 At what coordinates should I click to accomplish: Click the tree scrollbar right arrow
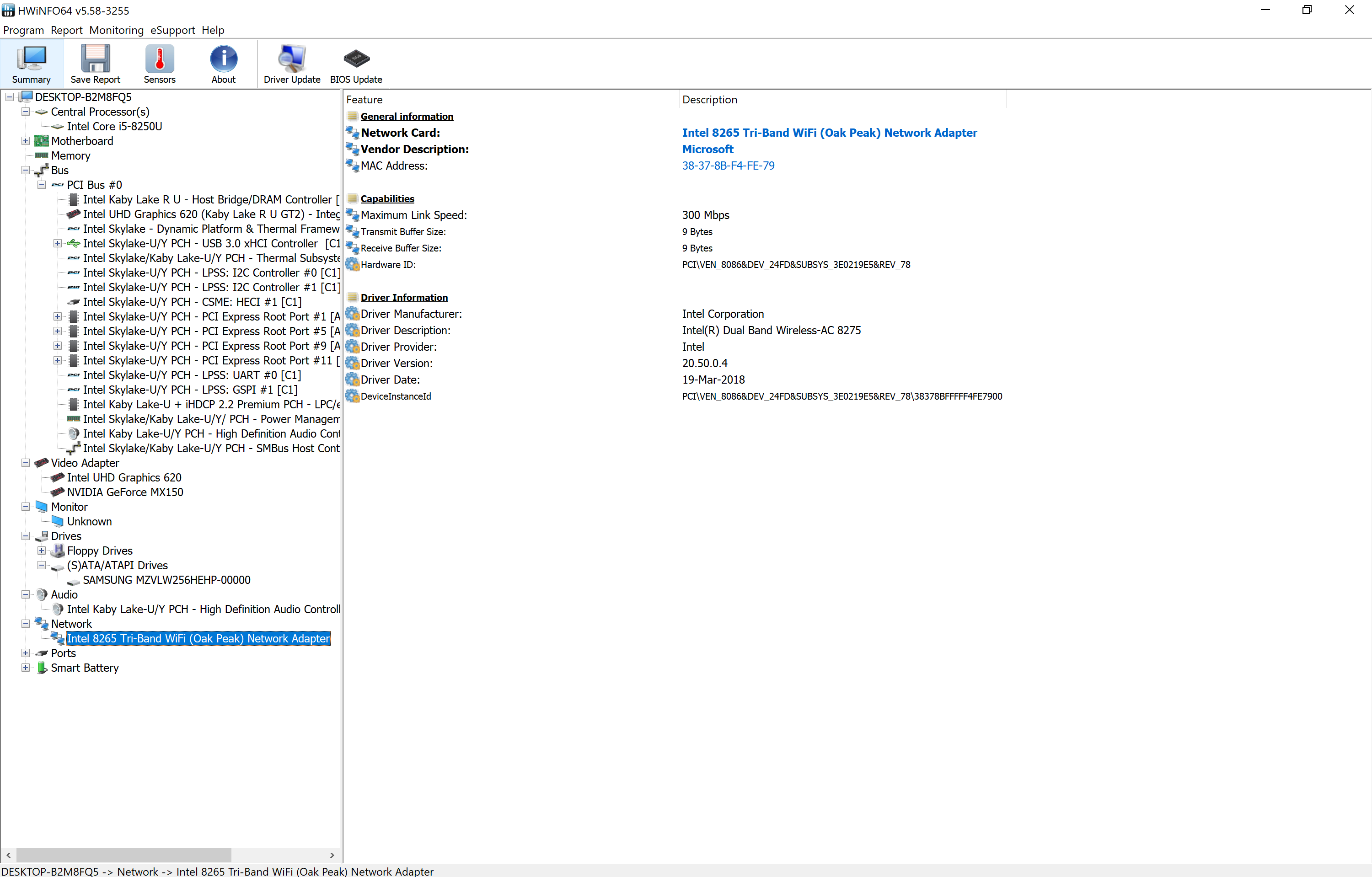[x=332, y=855]
